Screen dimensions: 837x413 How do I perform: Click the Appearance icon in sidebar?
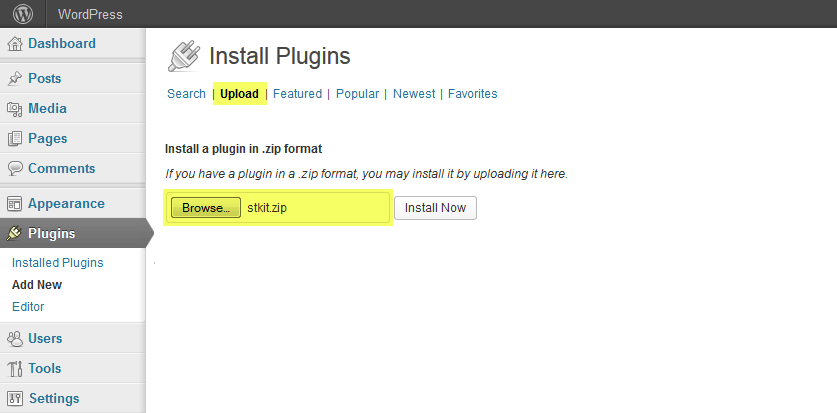point(15,204)
